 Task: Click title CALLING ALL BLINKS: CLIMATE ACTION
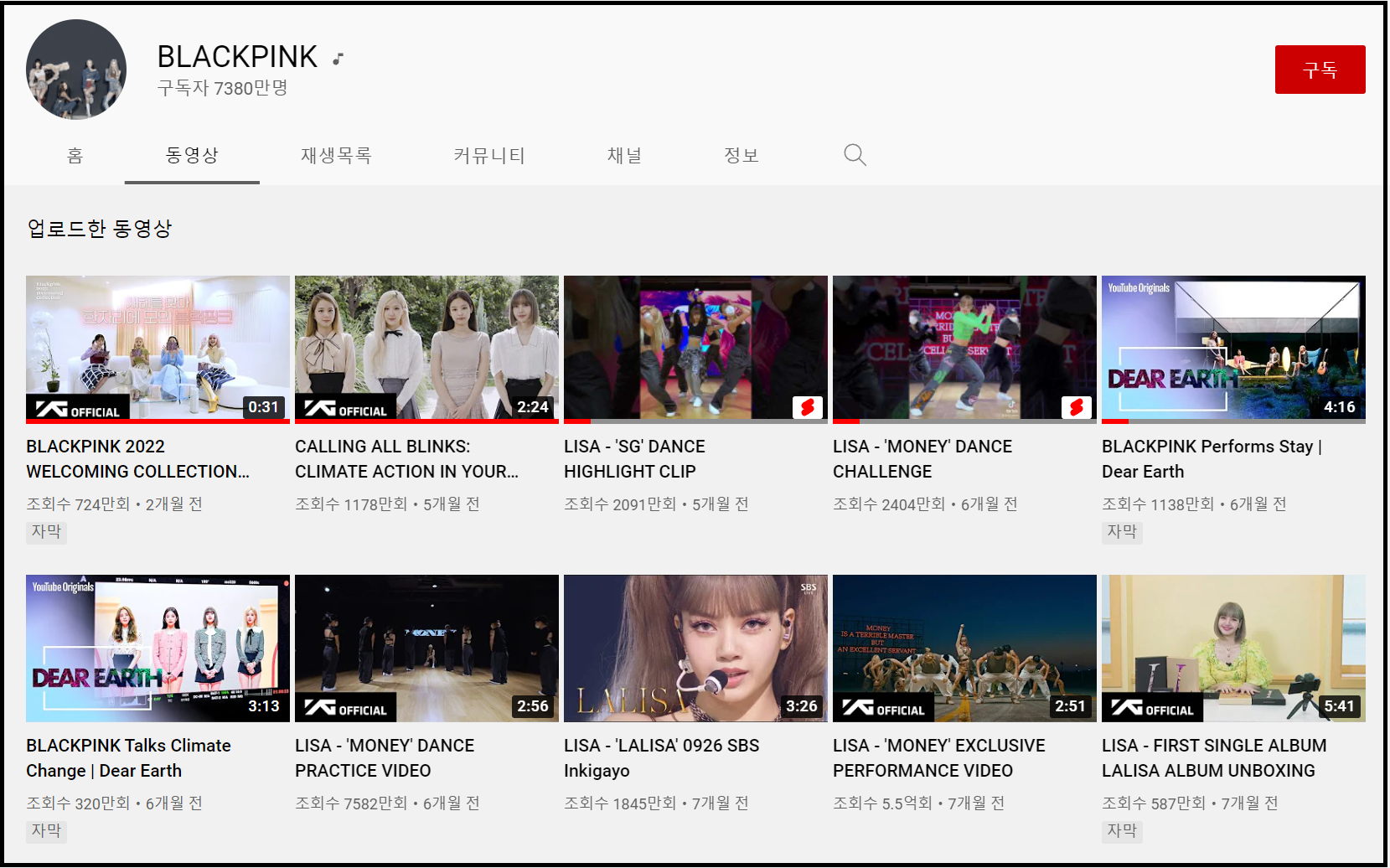[407, 459]
